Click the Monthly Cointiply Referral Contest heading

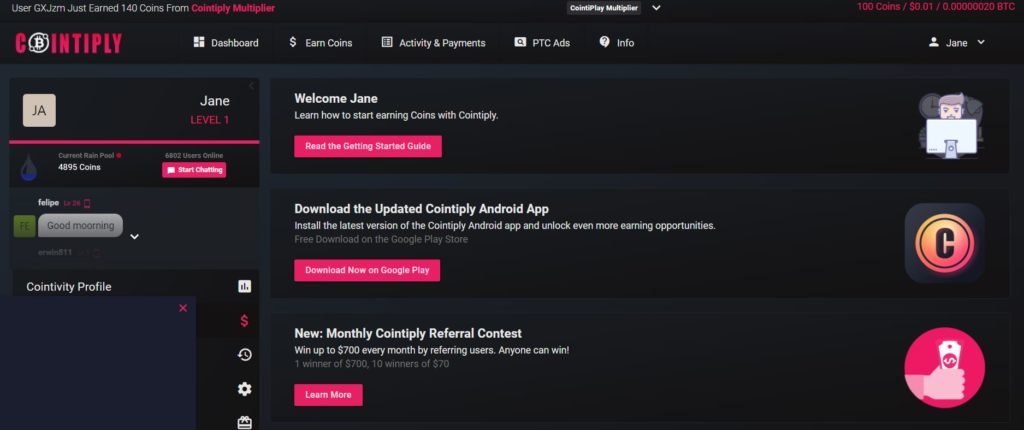click(x=408, y=333)
